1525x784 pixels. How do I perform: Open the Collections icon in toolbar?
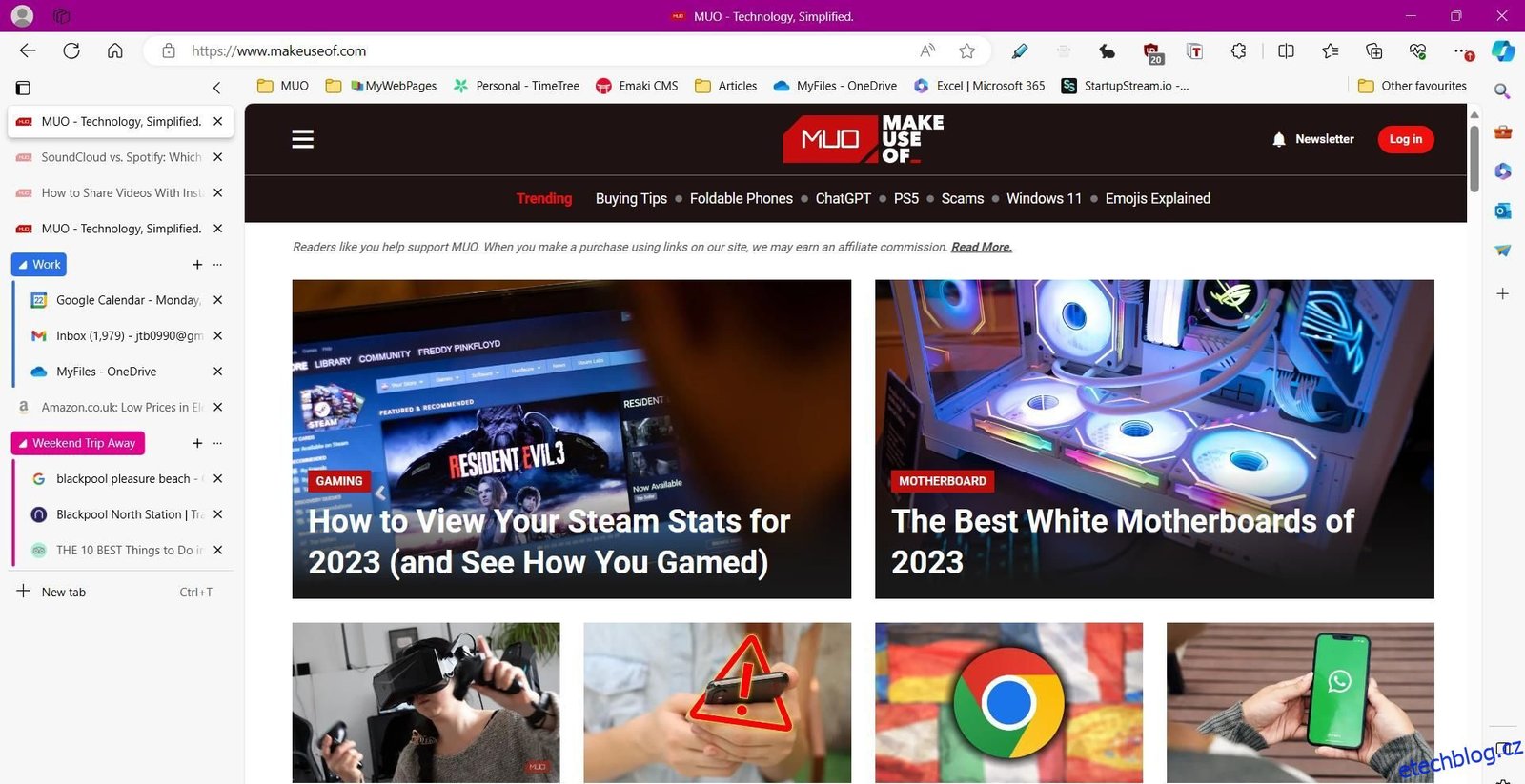1374,50
